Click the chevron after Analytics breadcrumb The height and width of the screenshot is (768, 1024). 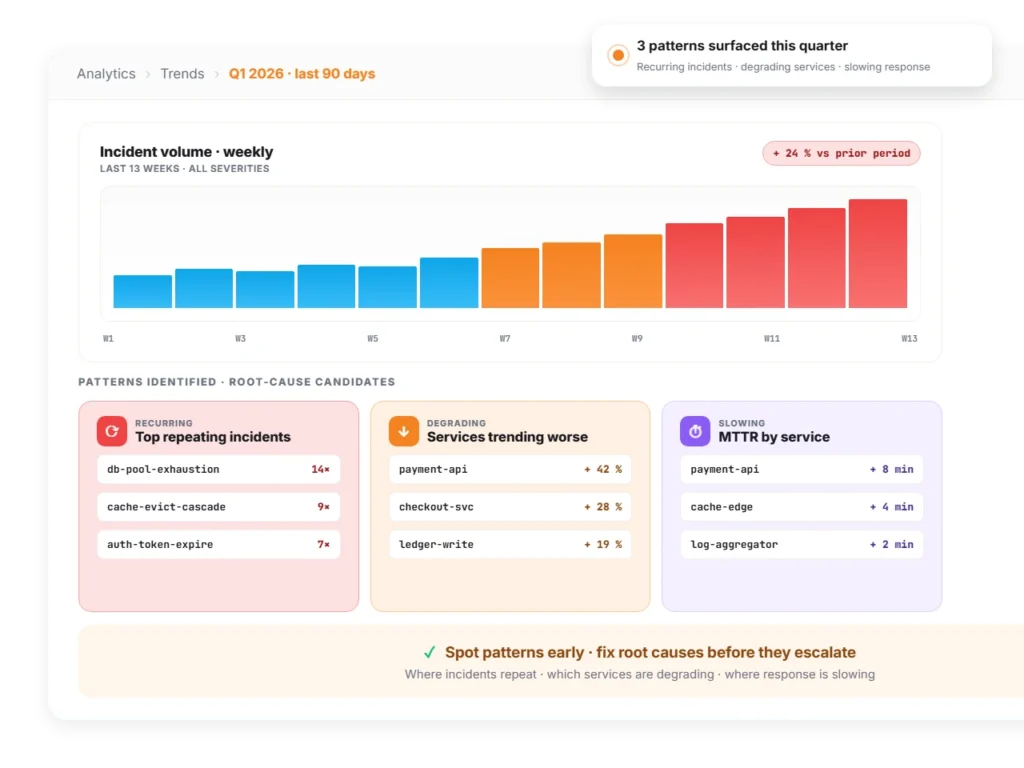[x=148, y=74]
